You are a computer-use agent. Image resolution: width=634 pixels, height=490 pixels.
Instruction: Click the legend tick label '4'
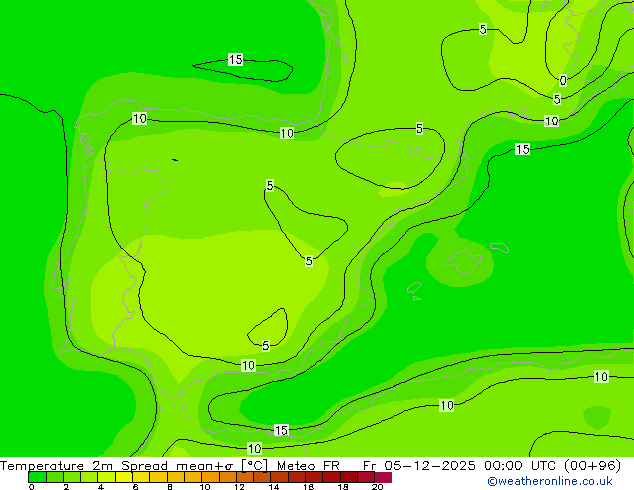101,487
